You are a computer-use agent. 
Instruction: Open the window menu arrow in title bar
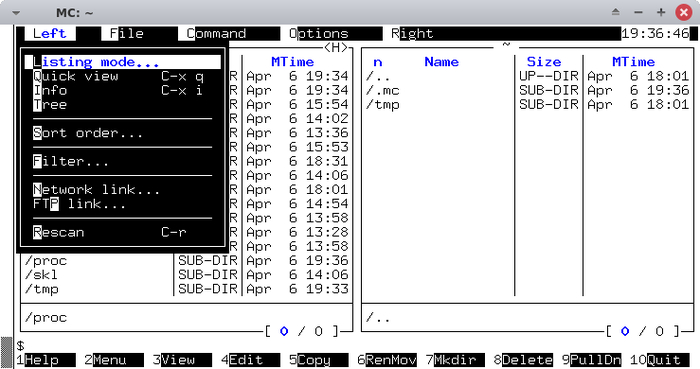tap(16, 12)
